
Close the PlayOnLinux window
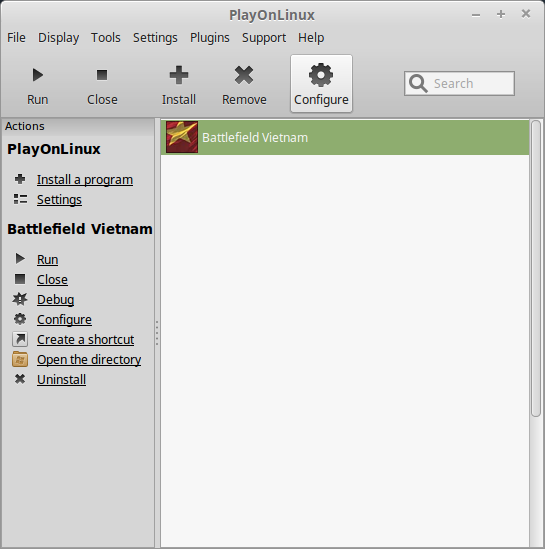click(x=526, y=14)
